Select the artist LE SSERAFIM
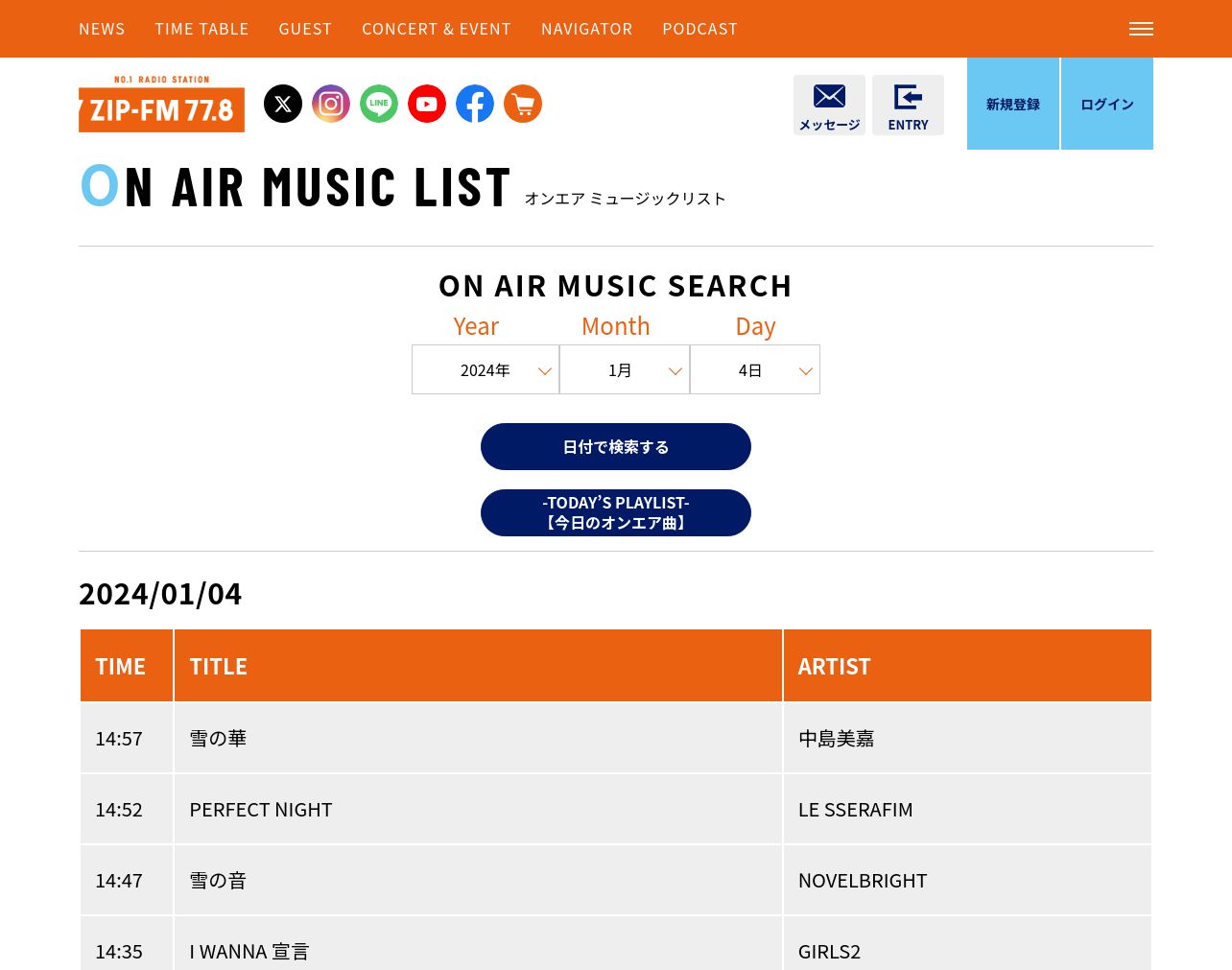 point(856,809)
